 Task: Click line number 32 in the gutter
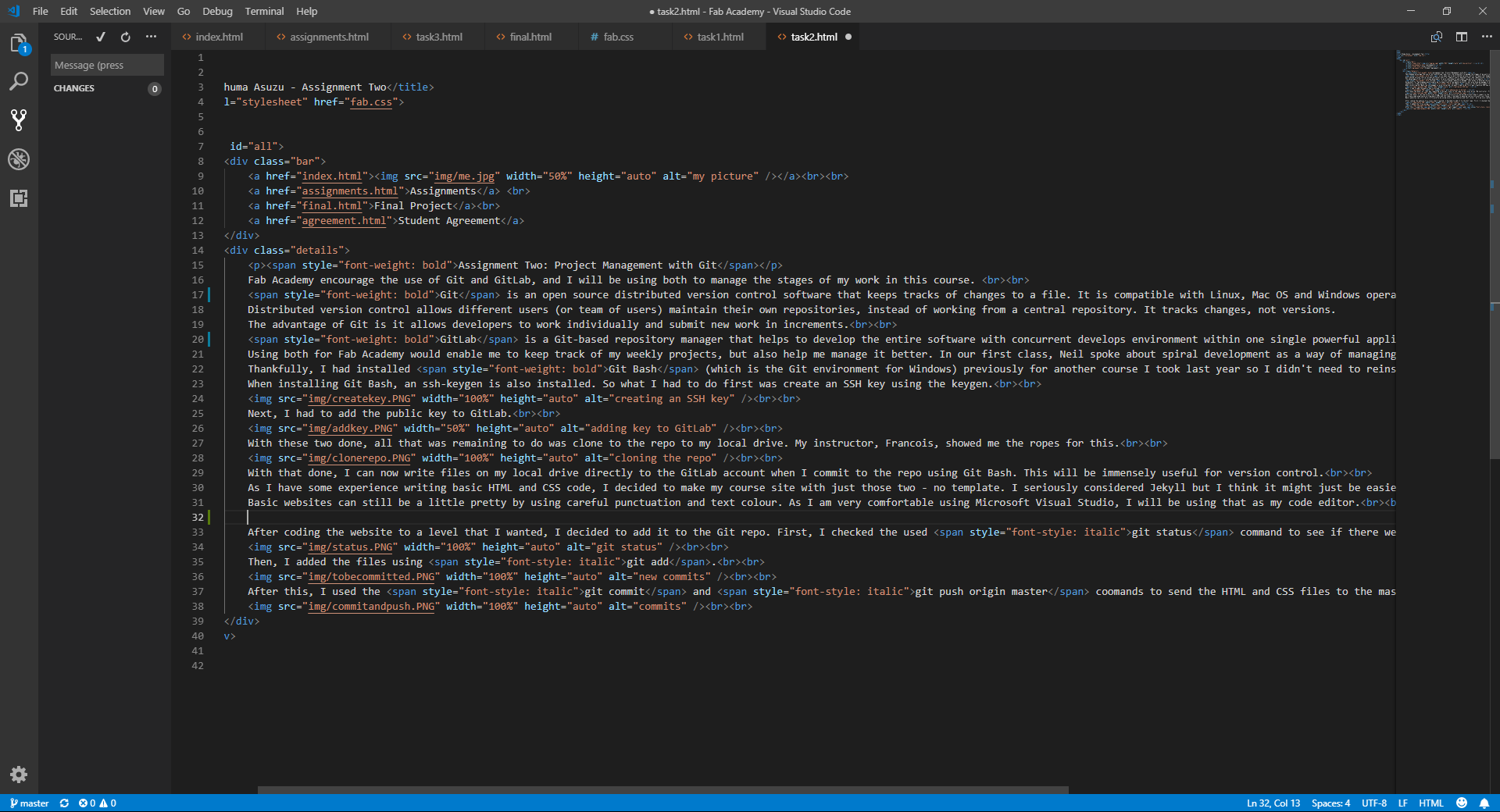(198, 517)
